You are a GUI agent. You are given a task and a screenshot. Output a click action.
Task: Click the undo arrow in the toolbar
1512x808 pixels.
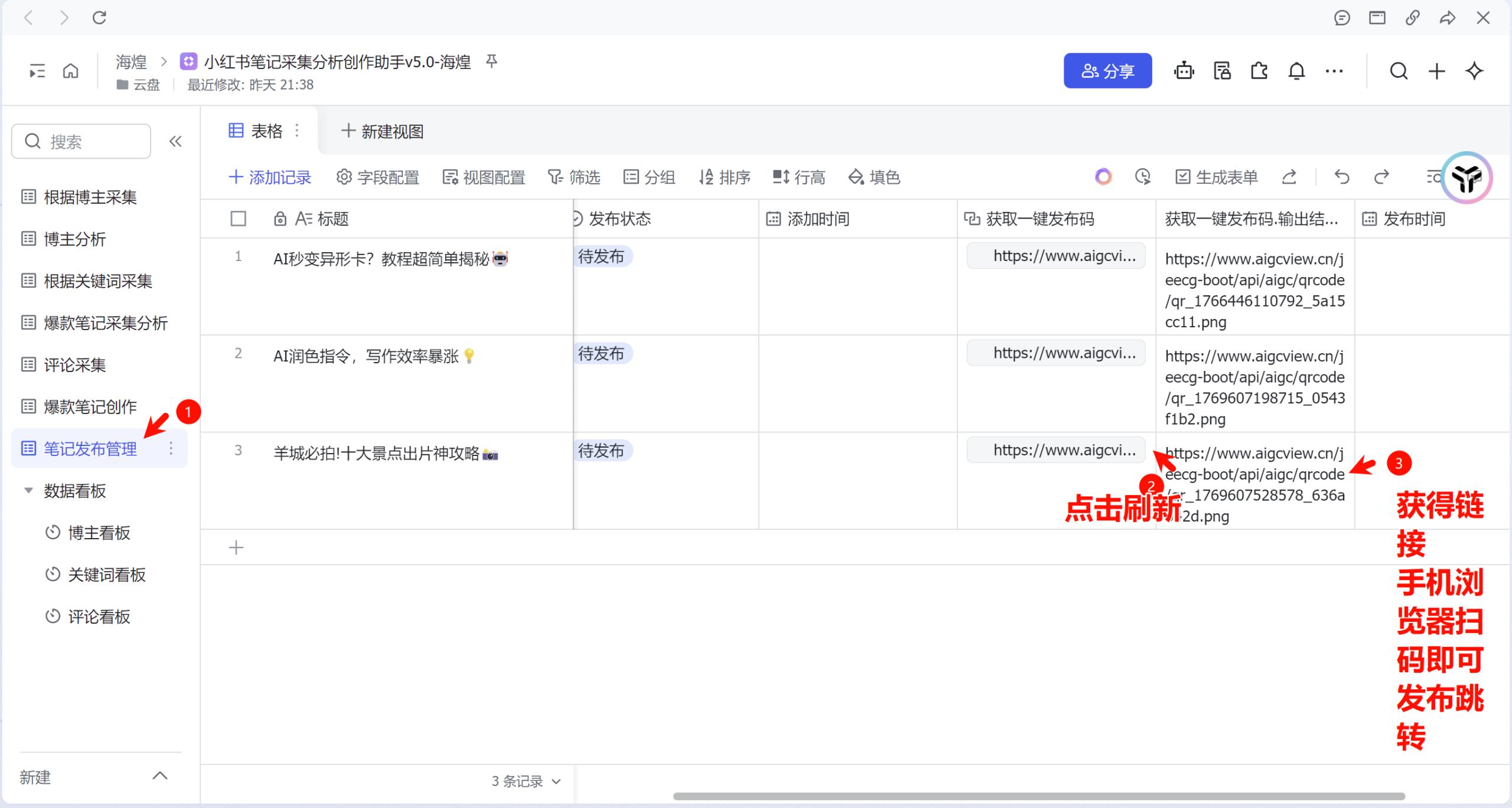[x=1341, y=177]
